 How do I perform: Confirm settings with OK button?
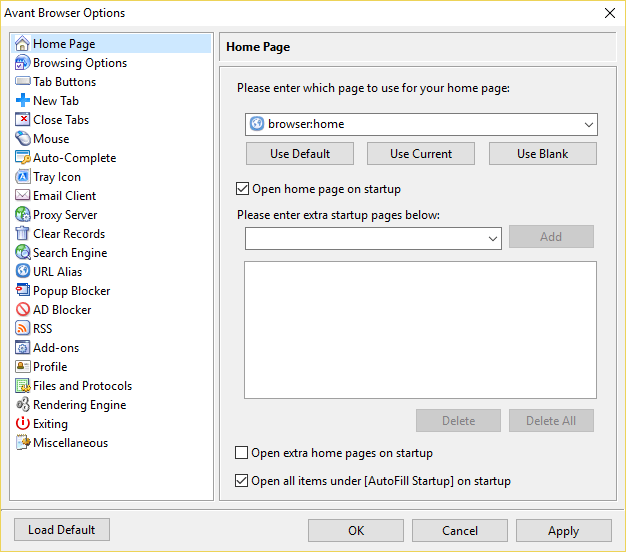(x=356, y=530)
